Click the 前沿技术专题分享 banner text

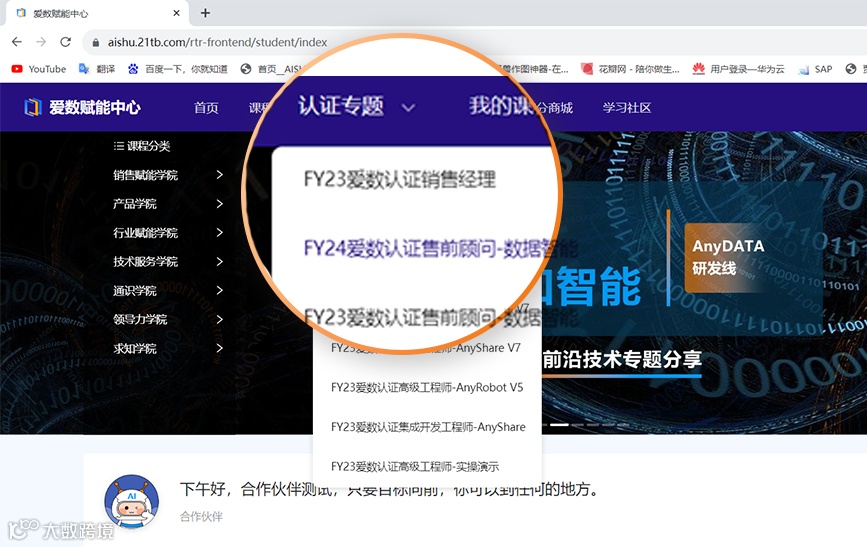tap(623, 360)
